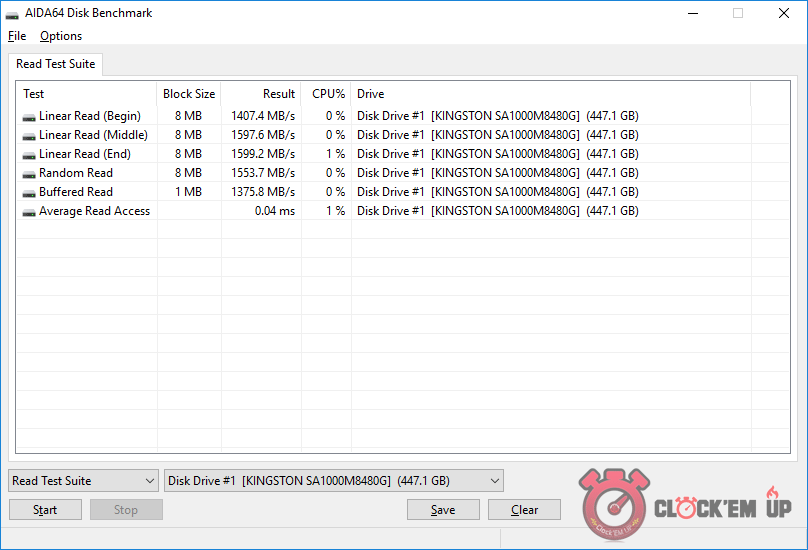Click the Average Read Access drive icon
The image size is (808, 550).
pos(29,211)
